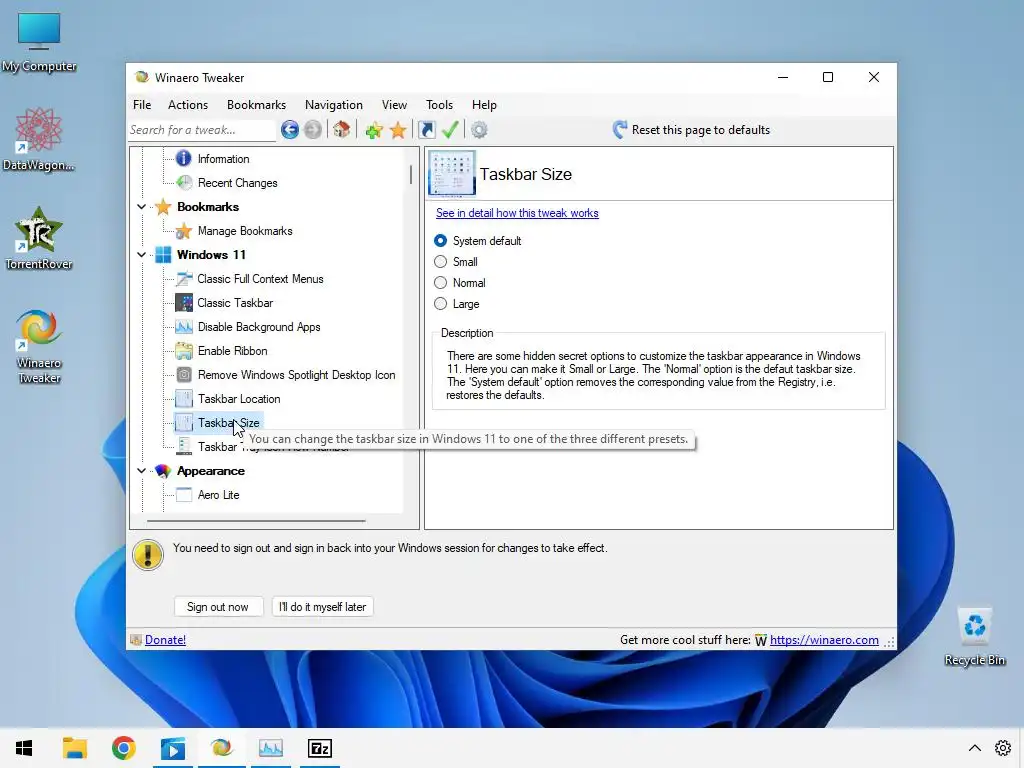Click the Windows Start button

(24, 748)
